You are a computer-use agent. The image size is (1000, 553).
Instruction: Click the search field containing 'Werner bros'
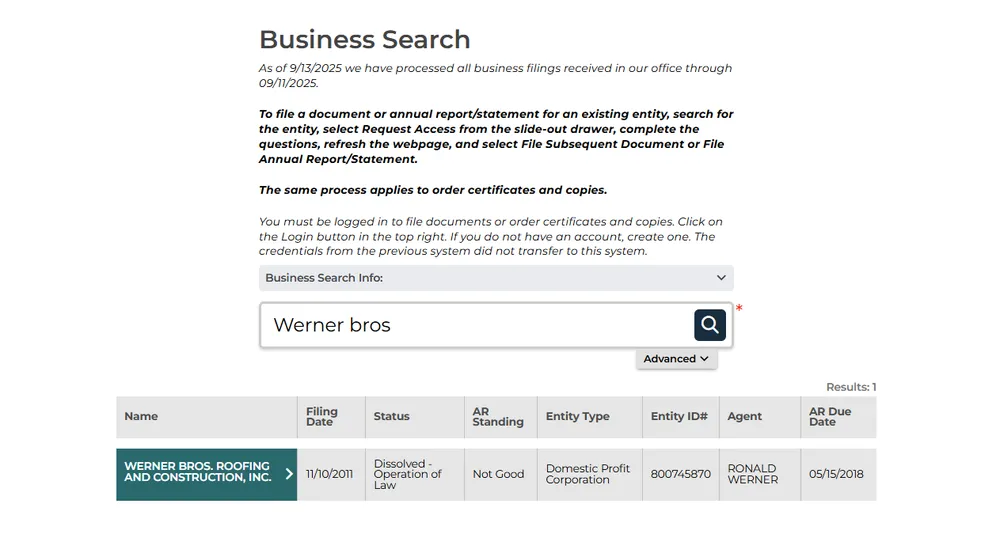point(475,326)
